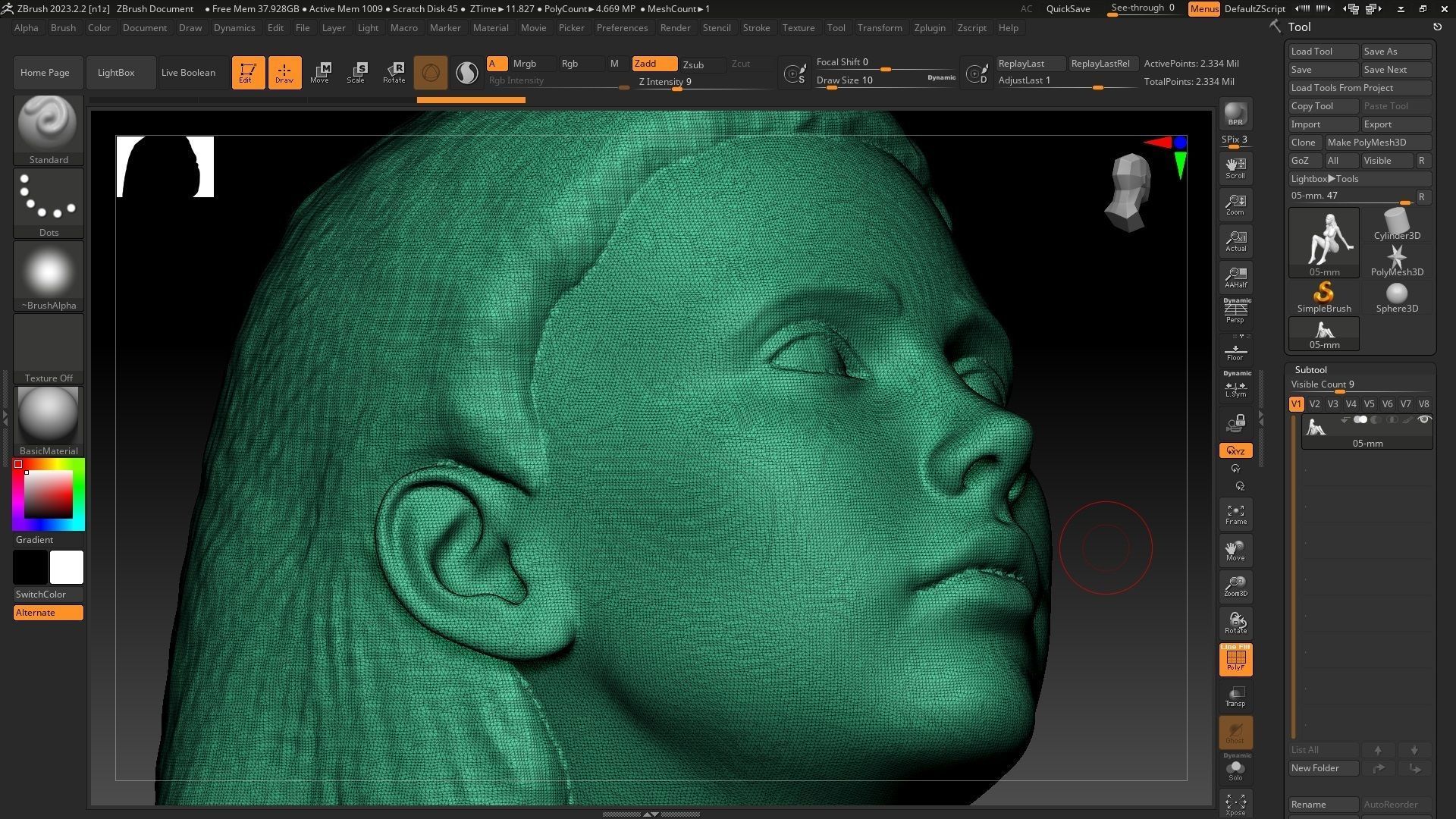Select the Sphere3D tool

click(x=1397, y=298)
